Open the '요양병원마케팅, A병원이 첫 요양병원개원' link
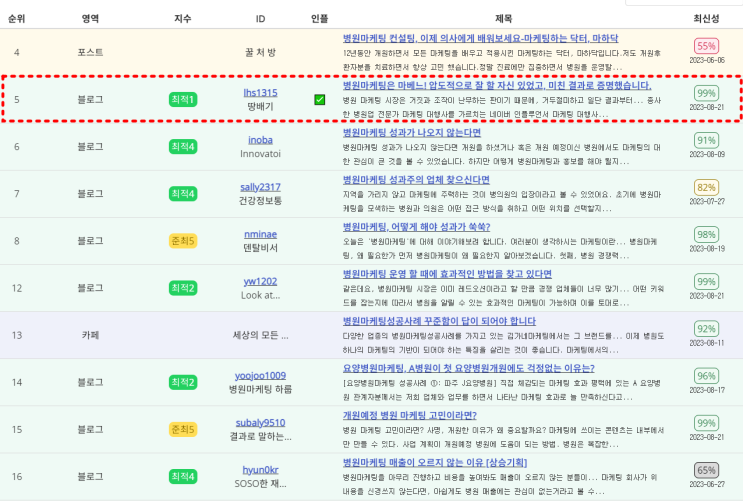Screen dimensions: 743x501 [x=469, y=368]
